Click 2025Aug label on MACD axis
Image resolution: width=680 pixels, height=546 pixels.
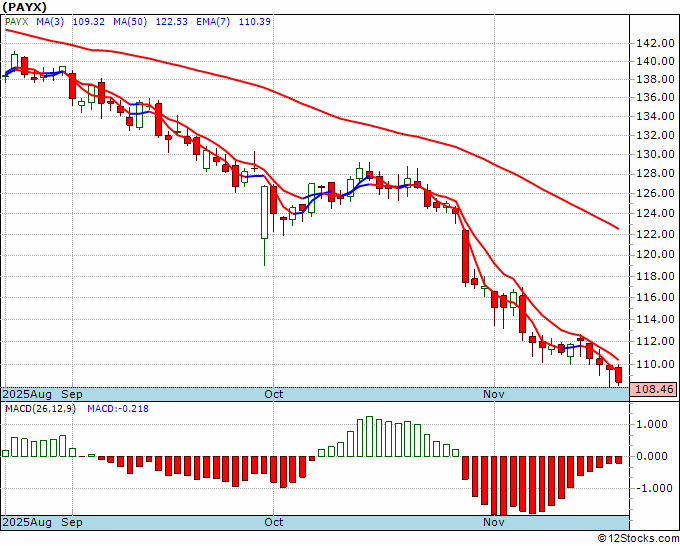click(27, 522)
